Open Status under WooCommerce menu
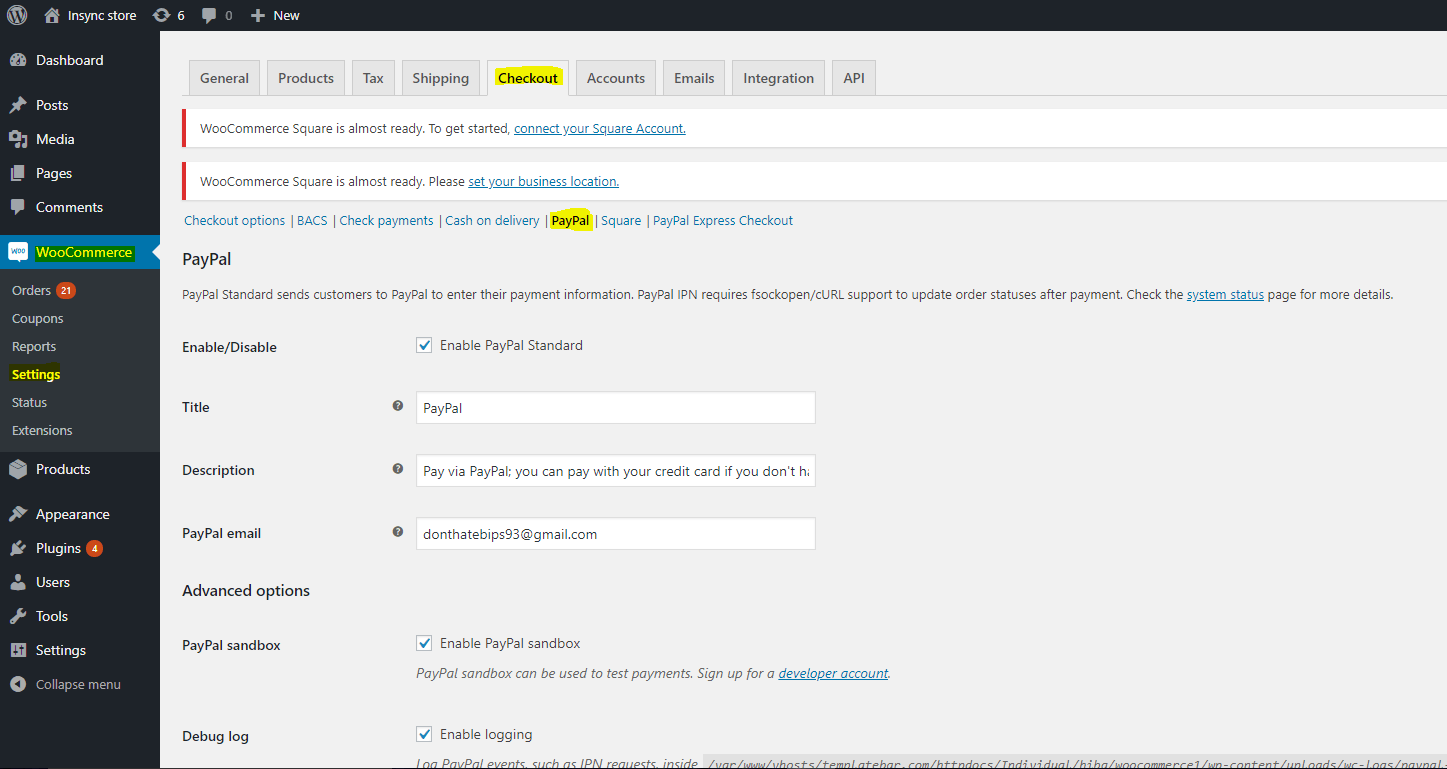This screenshot has width=1447, height=769. pyautogui.click(x=29, y=402)
